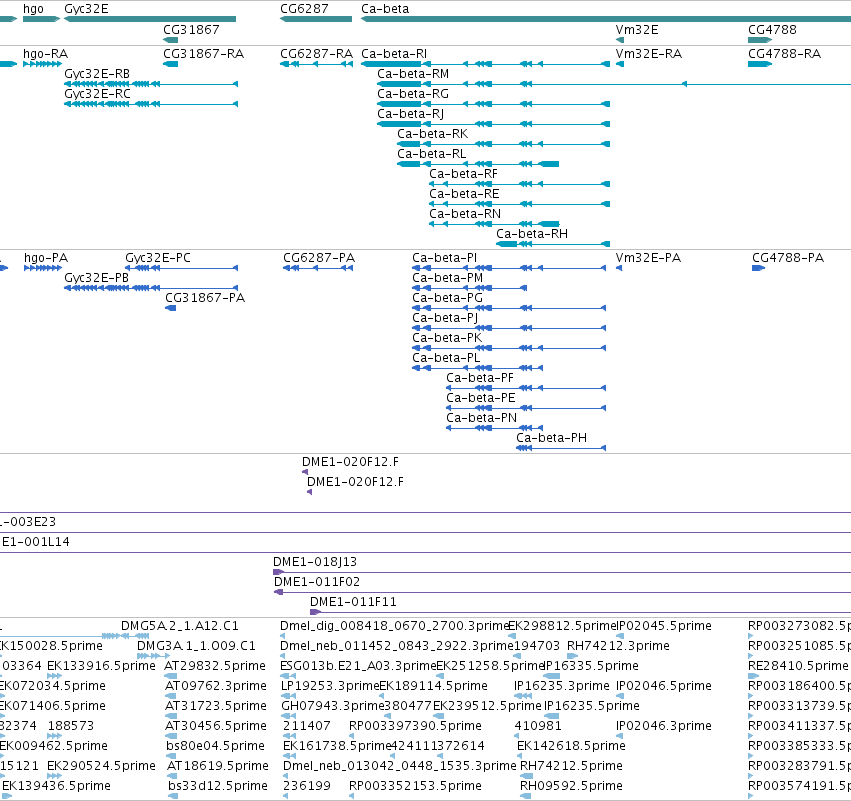Open the Ca-beta-PL protein label
Viewport: 851px width, 801px height.
pyautogui.click(x=446, y=358)
